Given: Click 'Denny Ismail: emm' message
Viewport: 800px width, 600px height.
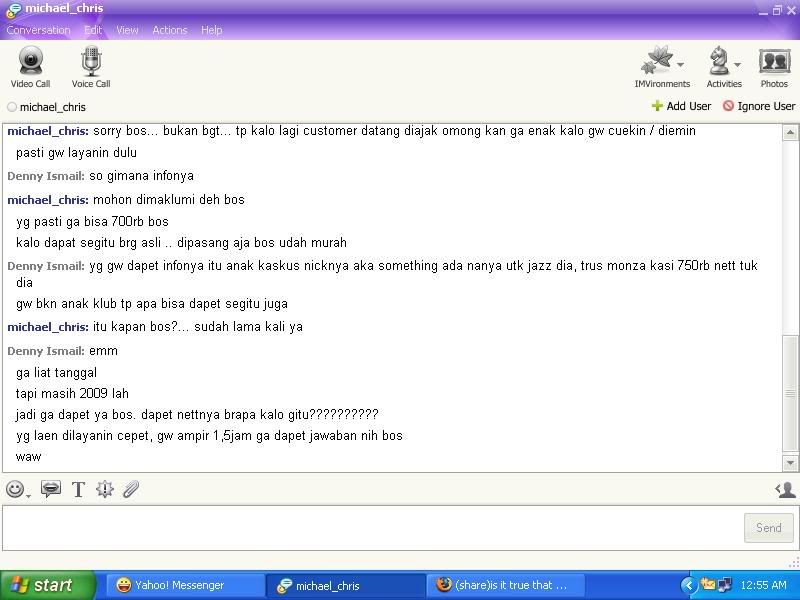Looking at the screenshot, I should coord(62,351).
